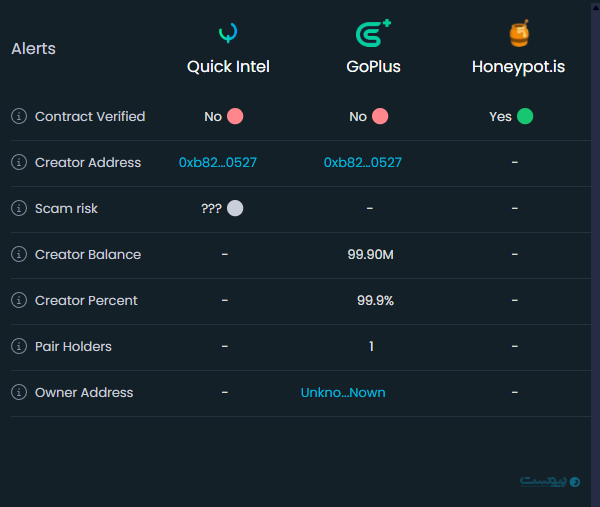Click the Quick Intel logo icon
Screen dimensions: 600x507
228,34
